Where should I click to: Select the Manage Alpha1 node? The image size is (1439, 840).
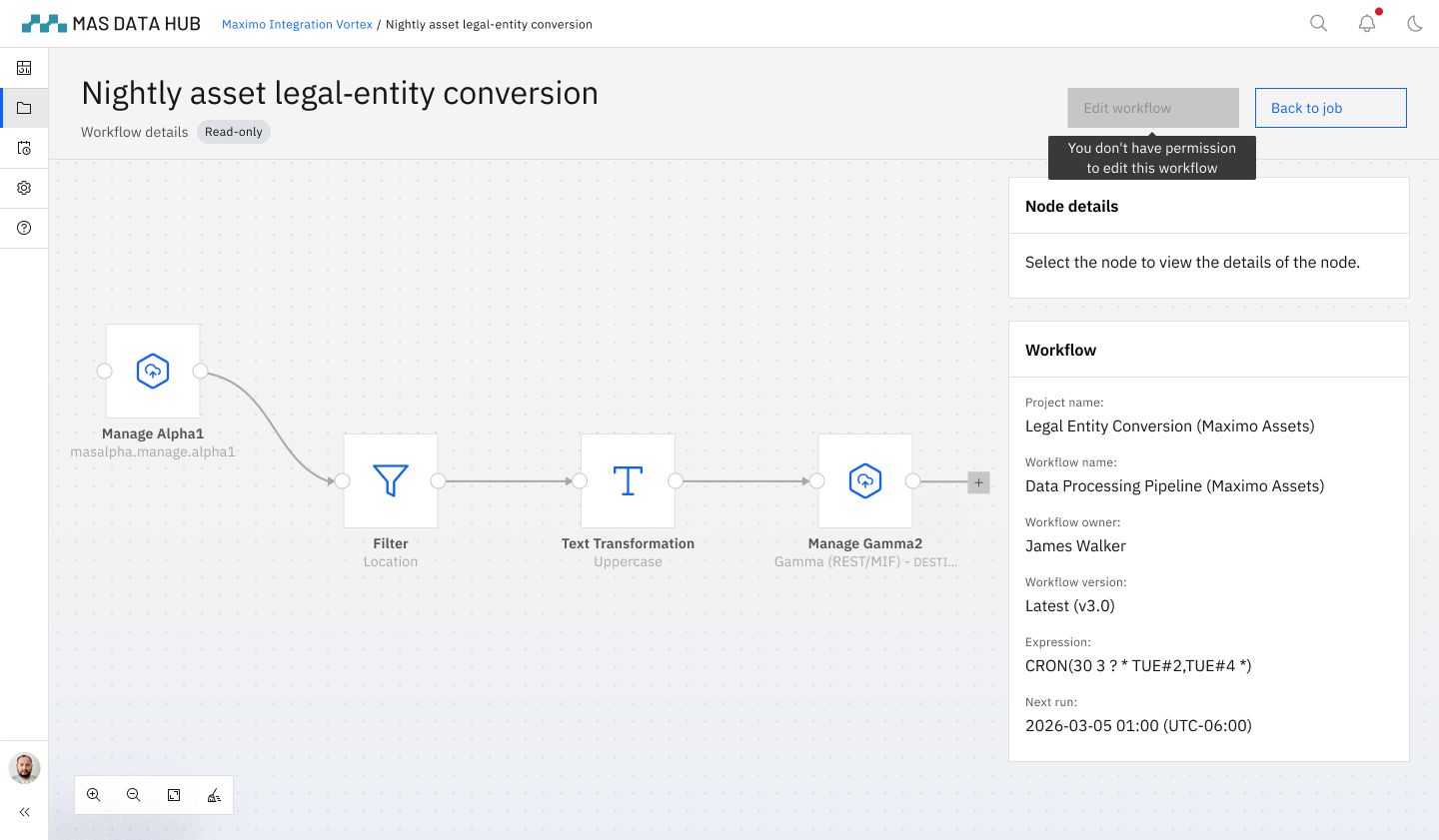tap(152, 371)
